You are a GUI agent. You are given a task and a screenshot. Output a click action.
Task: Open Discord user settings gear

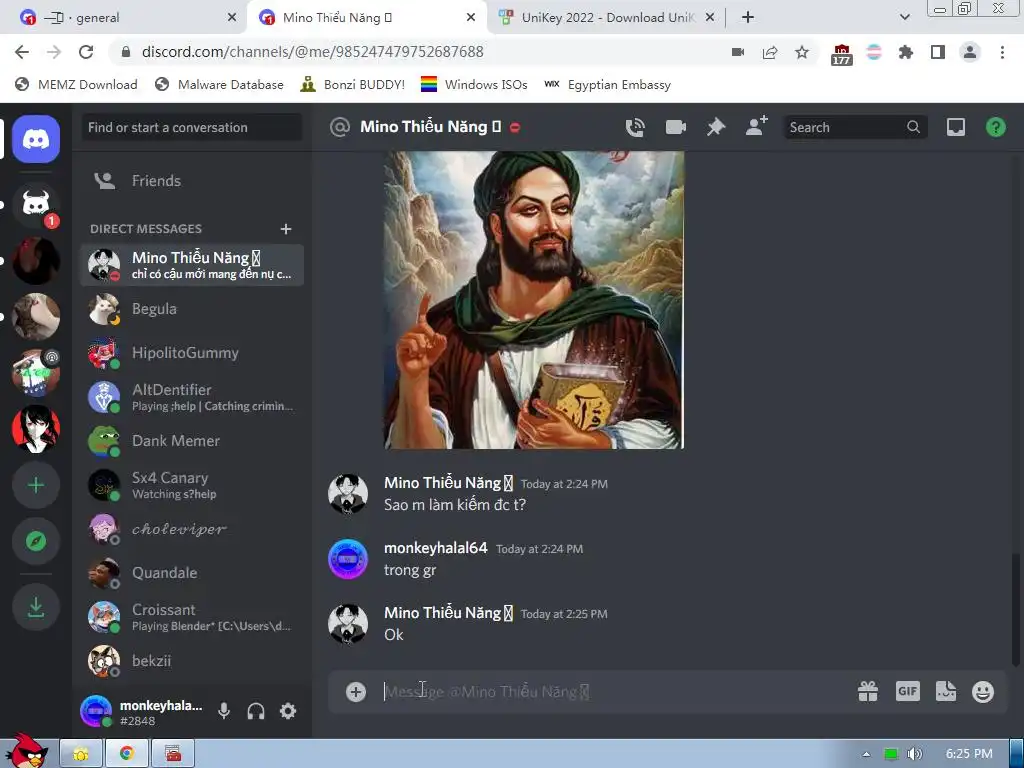pos(288,711)
